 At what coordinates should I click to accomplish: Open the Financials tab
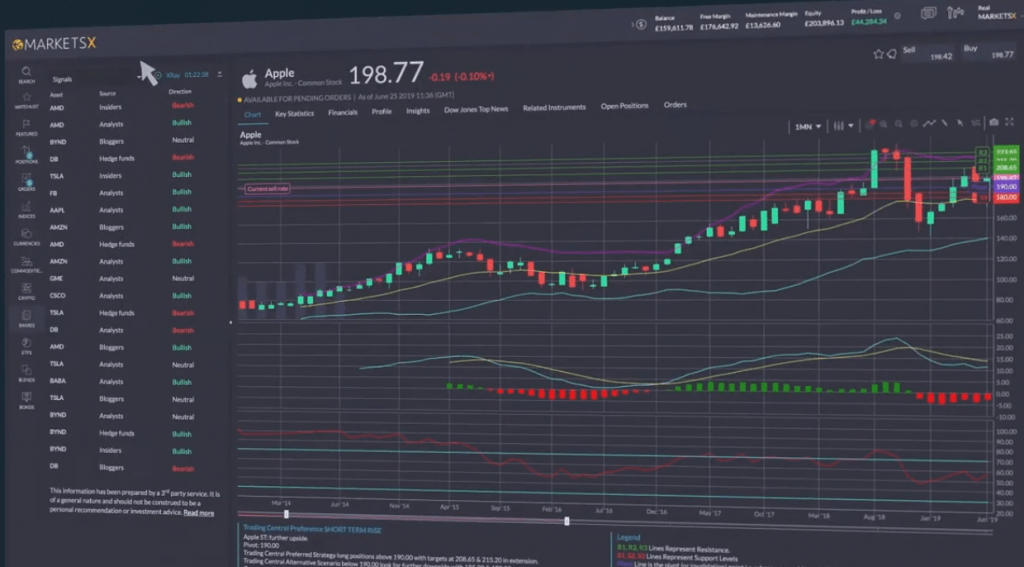pos(342,112)
